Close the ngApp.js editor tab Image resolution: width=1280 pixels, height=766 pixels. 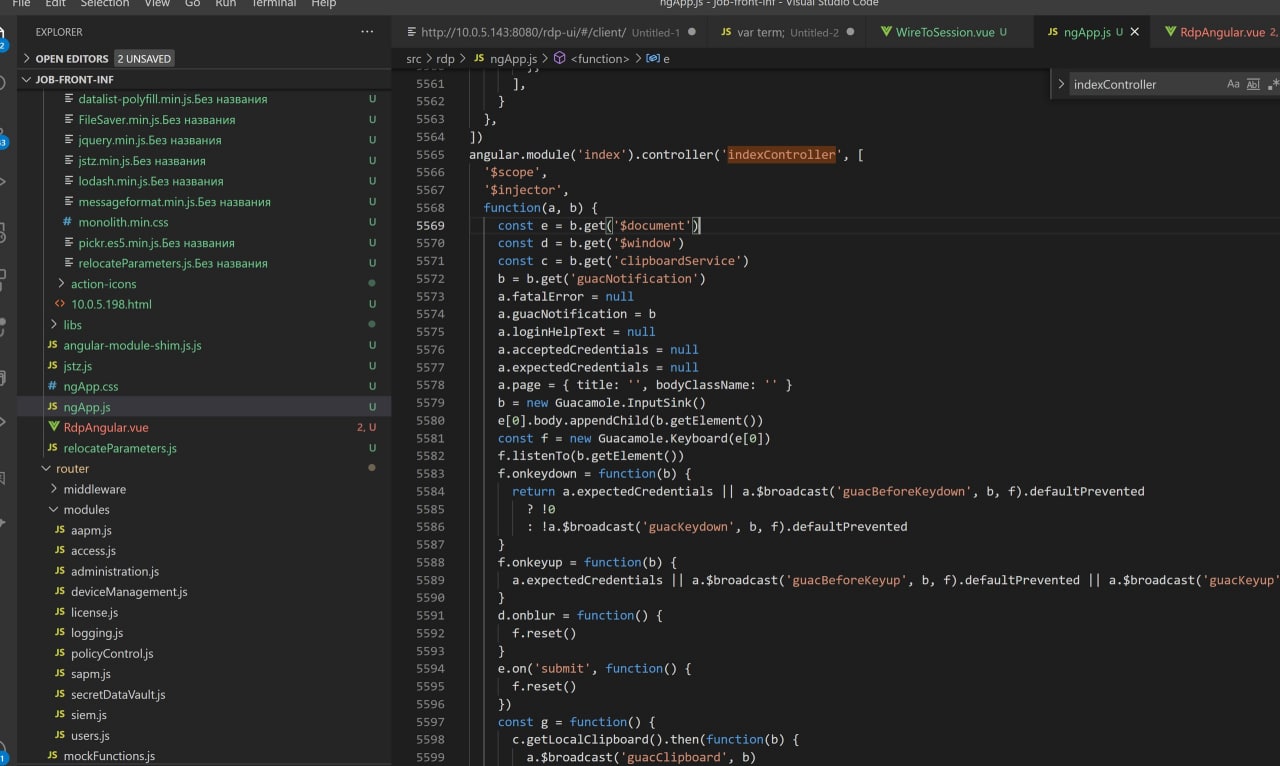[x=1134, y=32]
